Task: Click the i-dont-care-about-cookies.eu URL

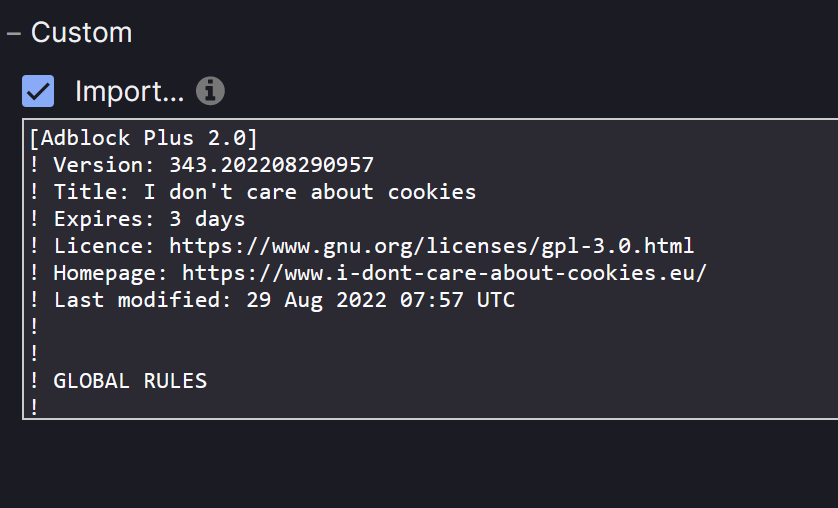Action: pos(444,273)
